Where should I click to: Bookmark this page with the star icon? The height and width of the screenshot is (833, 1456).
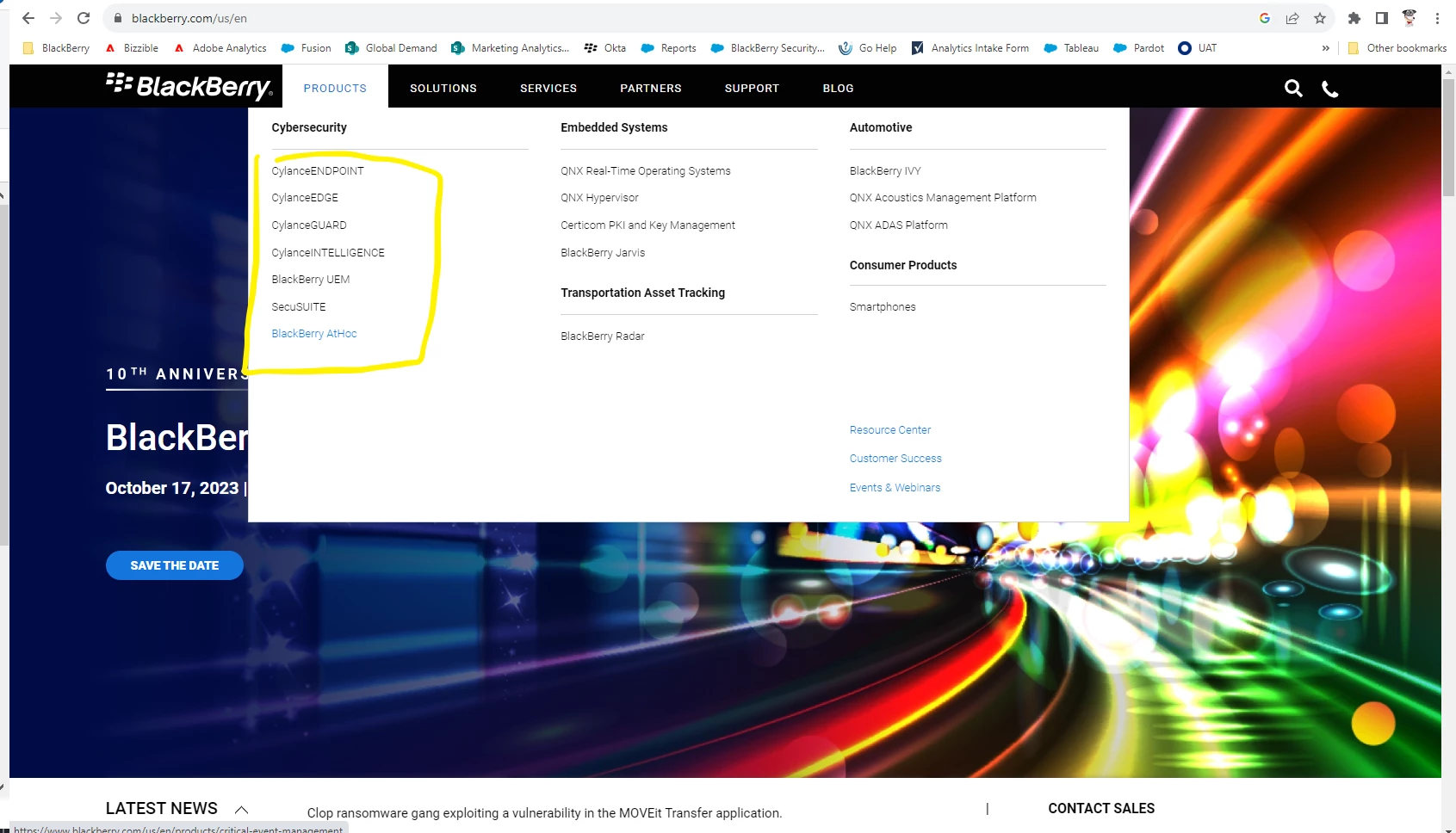coord(1320,18)
